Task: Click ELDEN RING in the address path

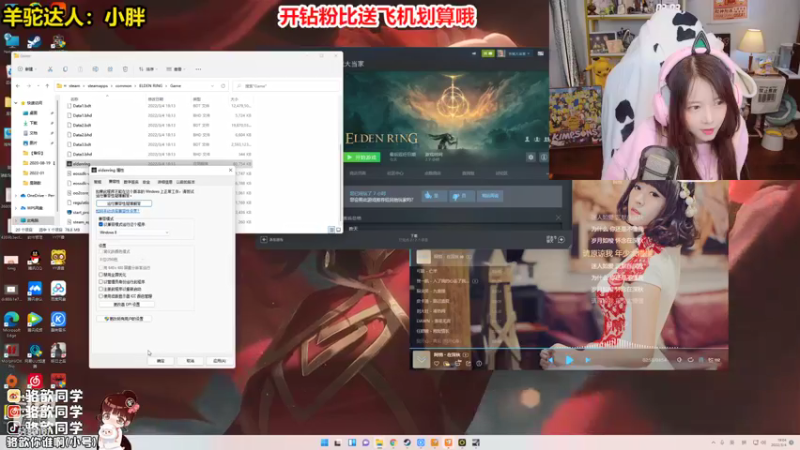Action: [x=151, y=86]
